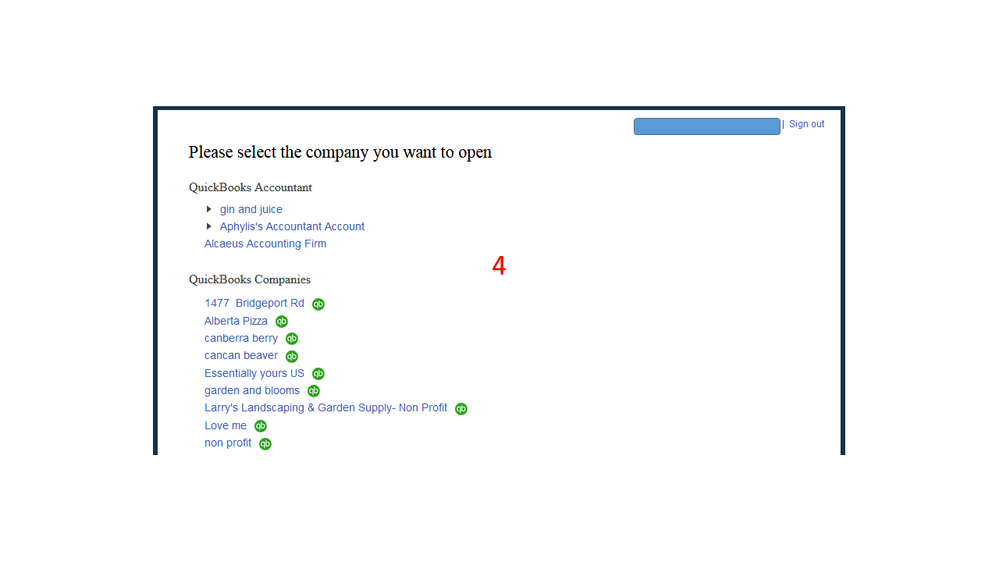
Task: Expand Aphylis's Accountant Account triangle
Action: pos(209,226)
